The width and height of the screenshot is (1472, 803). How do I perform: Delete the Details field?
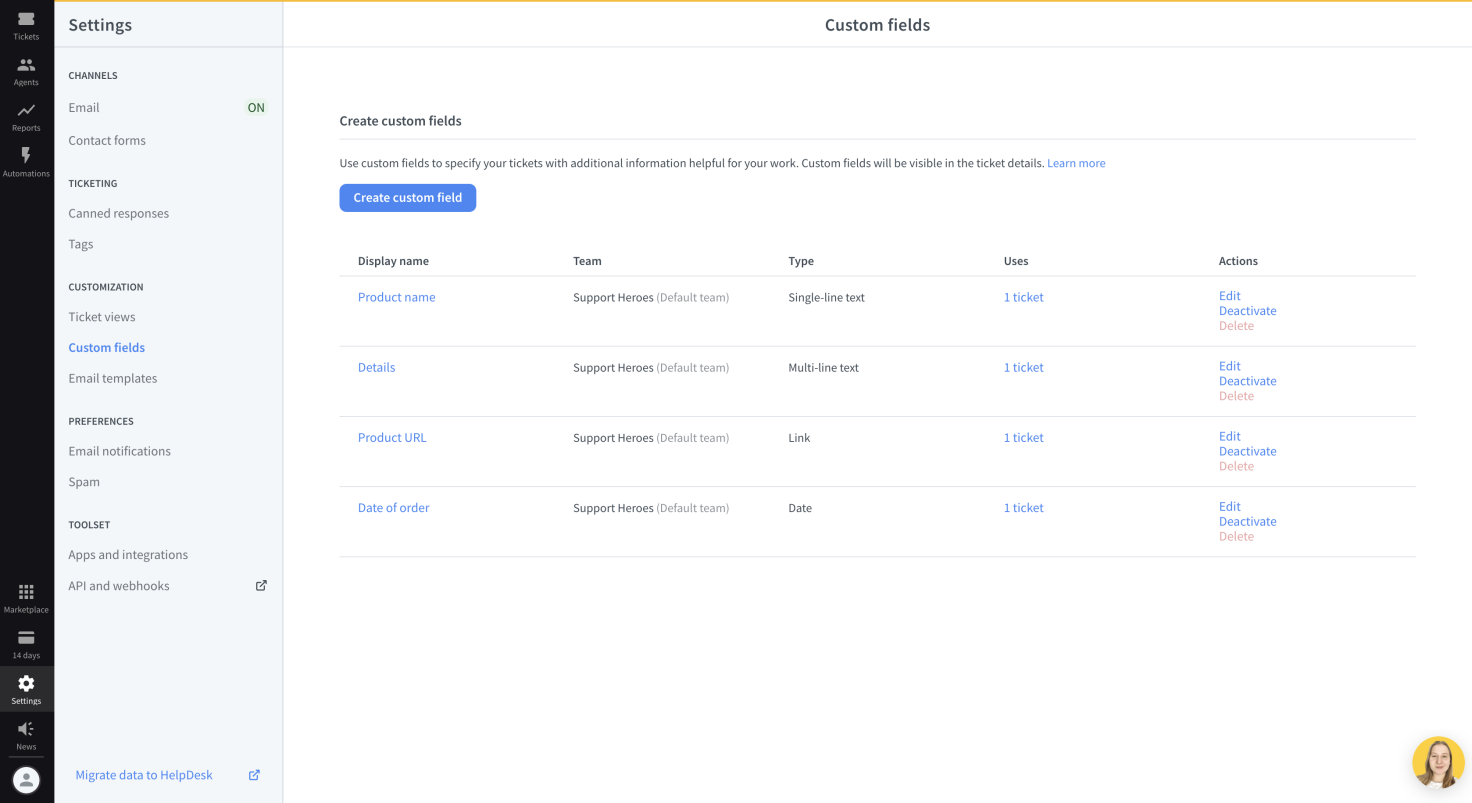pyautogui.click(x=1236, y=396)
